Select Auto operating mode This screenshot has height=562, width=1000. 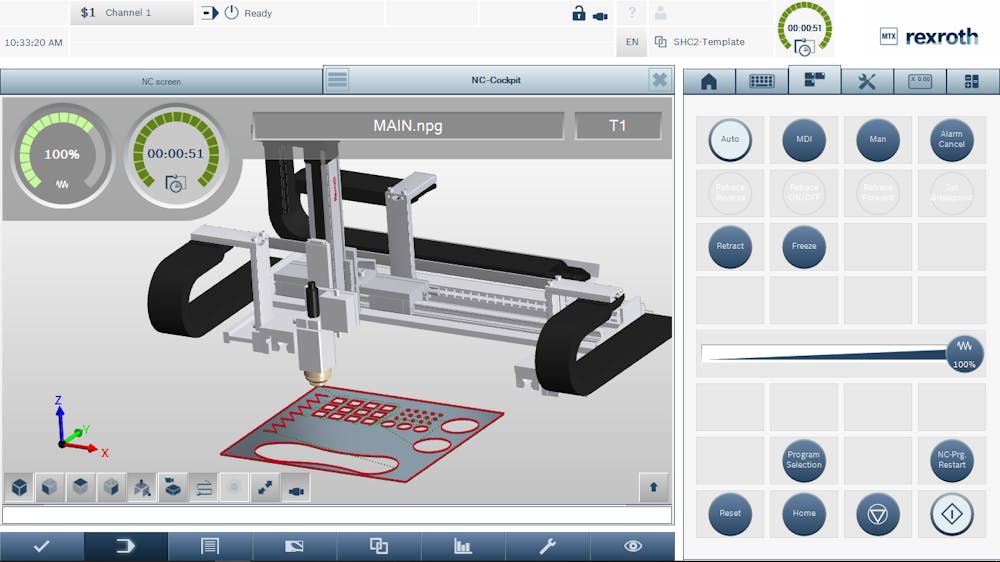[x=730, y=139]
